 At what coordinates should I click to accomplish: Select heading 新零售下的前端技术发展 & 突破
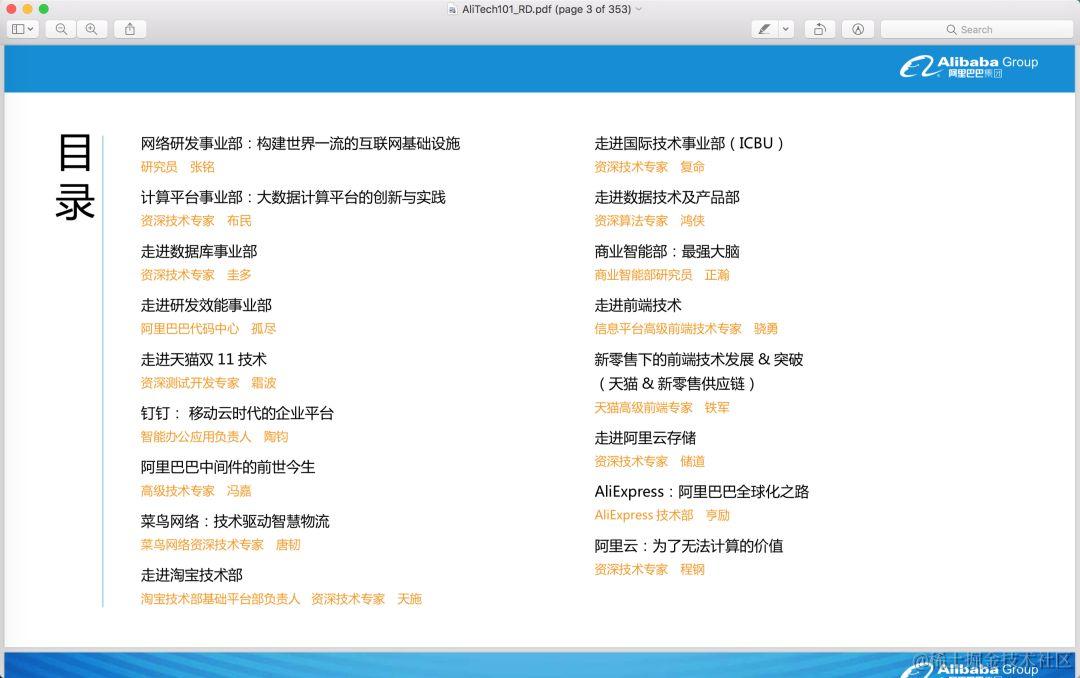tap(698, 359)
